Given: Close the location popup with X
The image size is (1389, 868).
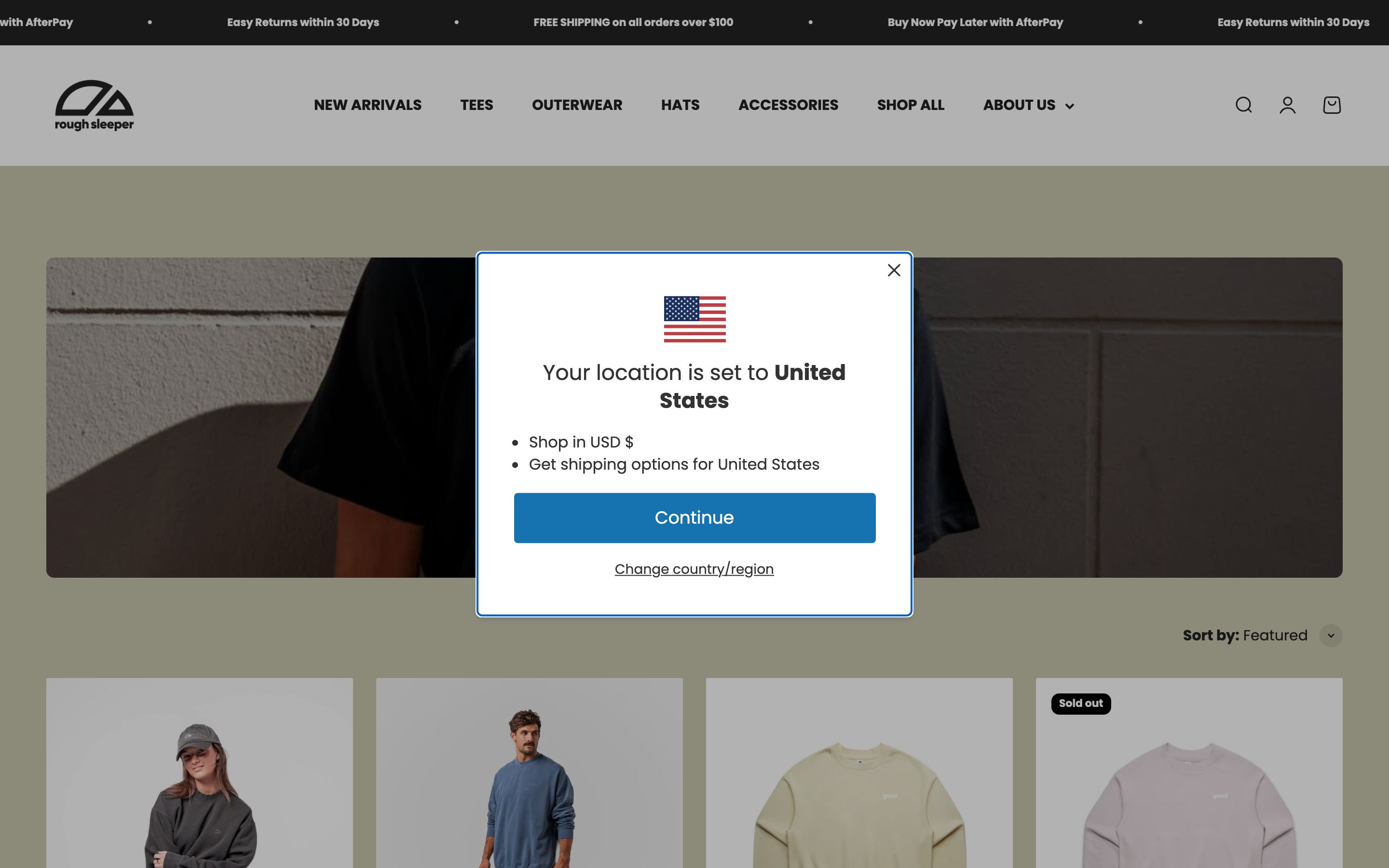Looking at the screenshot, I should (x=894, y=270).
